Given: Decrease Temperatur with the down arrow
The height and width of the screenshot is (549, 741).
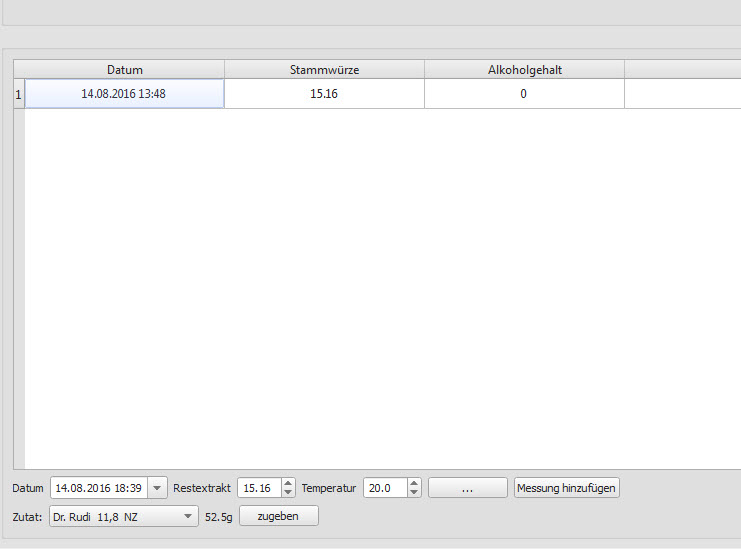Looking at the screenshot, I should (x=414, y=493).
